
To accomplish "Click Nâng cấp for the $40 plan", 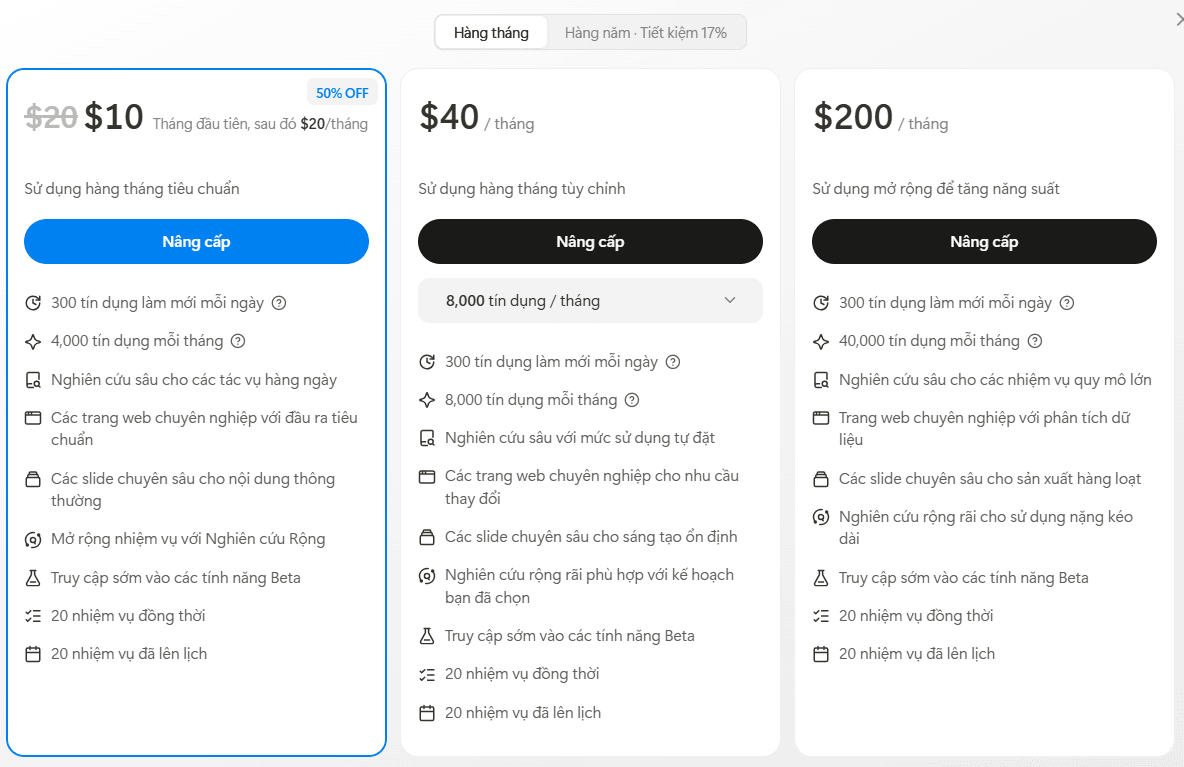I will [x=590, y=242].
